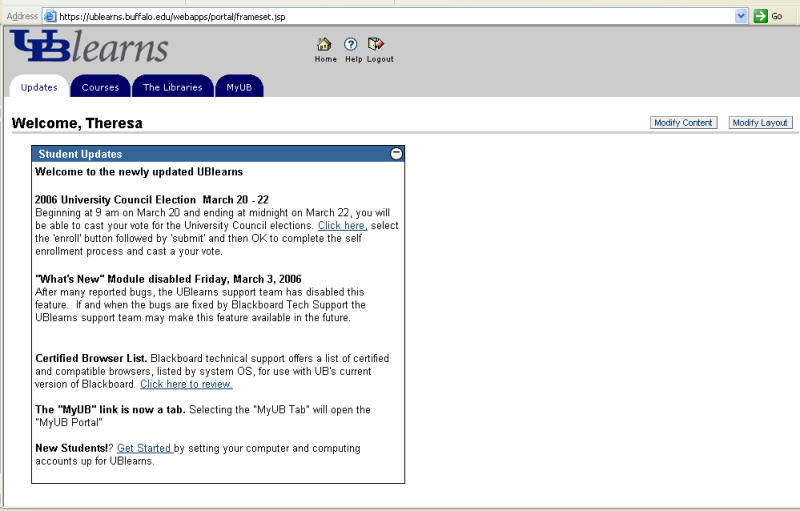This screenshot has height=511, width=800.
Task: Open 'Click here to review' browser link
Action: pos(186,384)
